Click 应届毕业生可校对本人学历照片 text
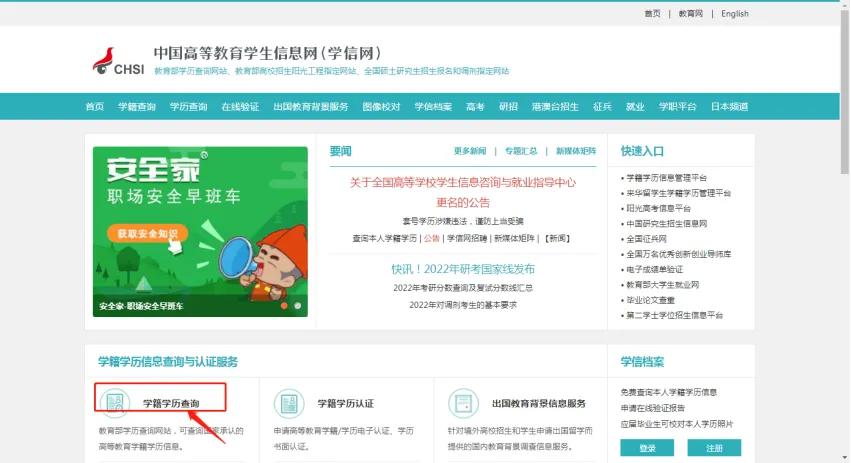The width and height of the screenshot is (851, 463). (677, 423)
